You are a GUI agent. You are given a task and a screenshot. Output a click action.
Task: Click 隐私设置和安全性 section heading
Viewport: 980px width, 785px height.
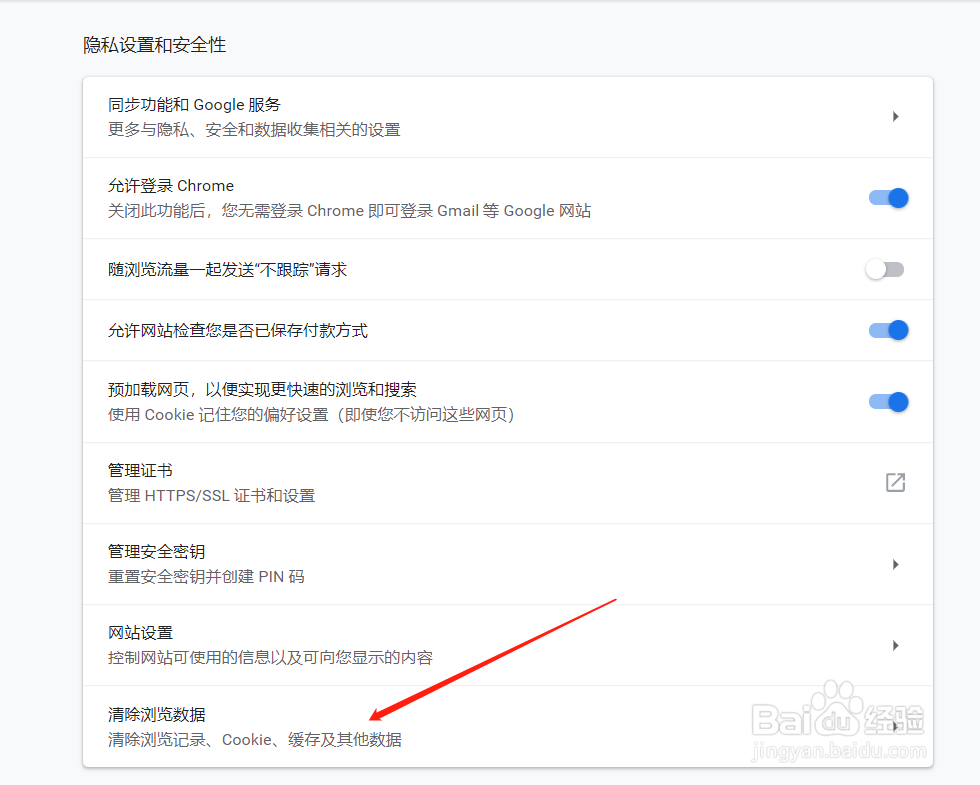154,45
